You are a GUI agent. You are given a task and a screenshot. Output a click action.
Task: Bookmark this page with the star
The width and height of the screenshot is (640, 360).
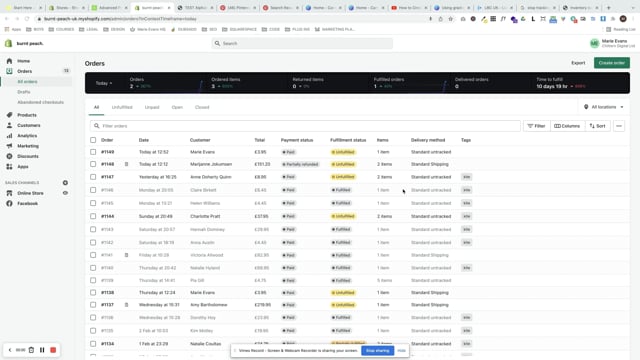pyautogui.click(x=451, y=19)
